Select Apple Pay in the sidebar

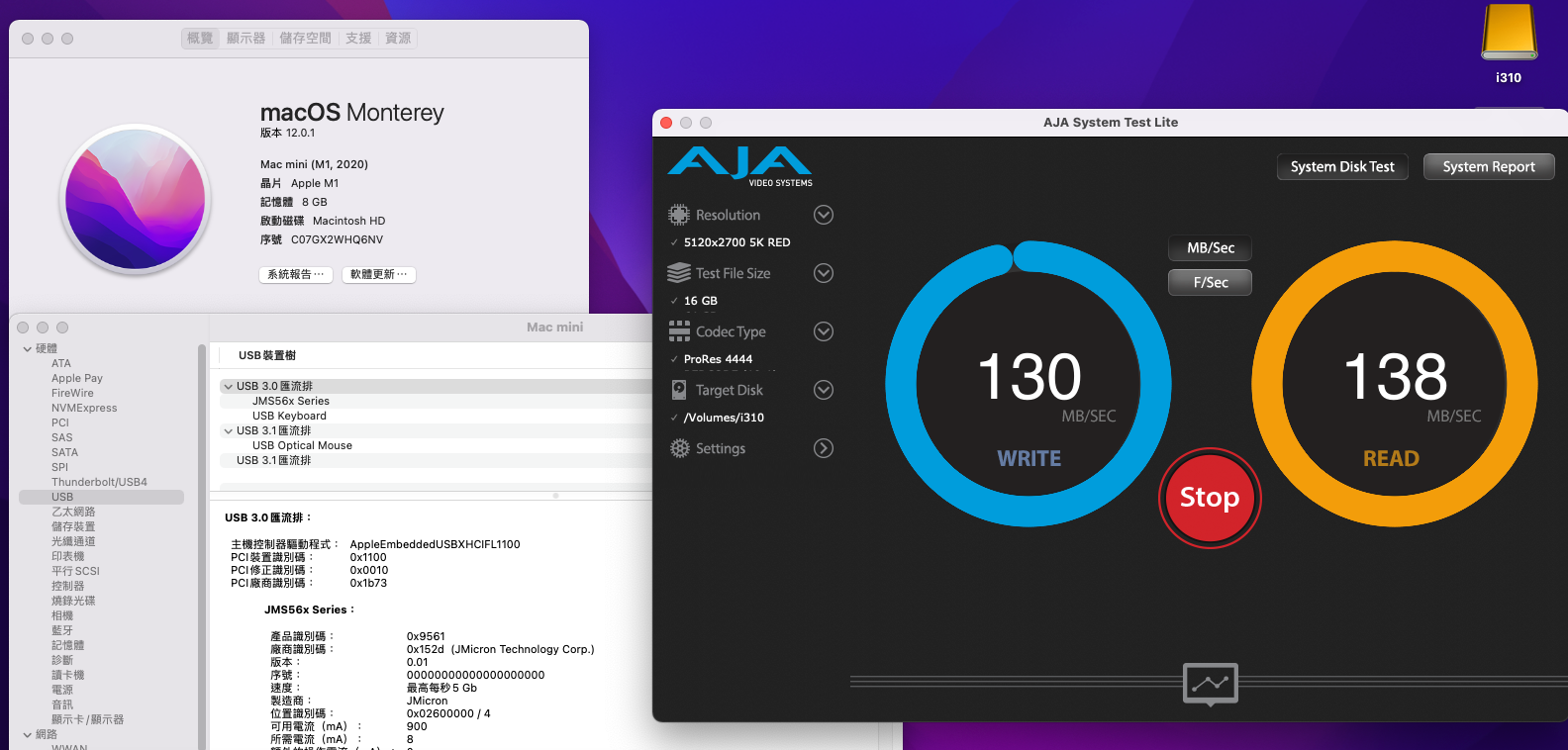tap(77, 378)
